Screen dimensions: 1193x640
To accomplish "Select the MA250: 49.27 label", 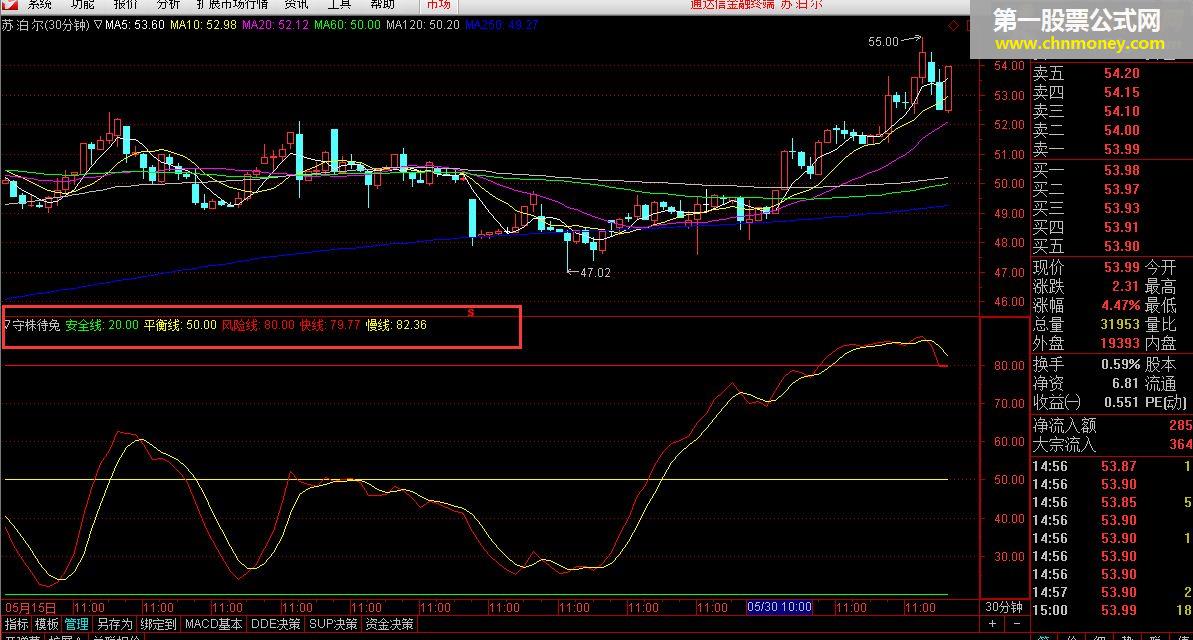I will [501, 25].
